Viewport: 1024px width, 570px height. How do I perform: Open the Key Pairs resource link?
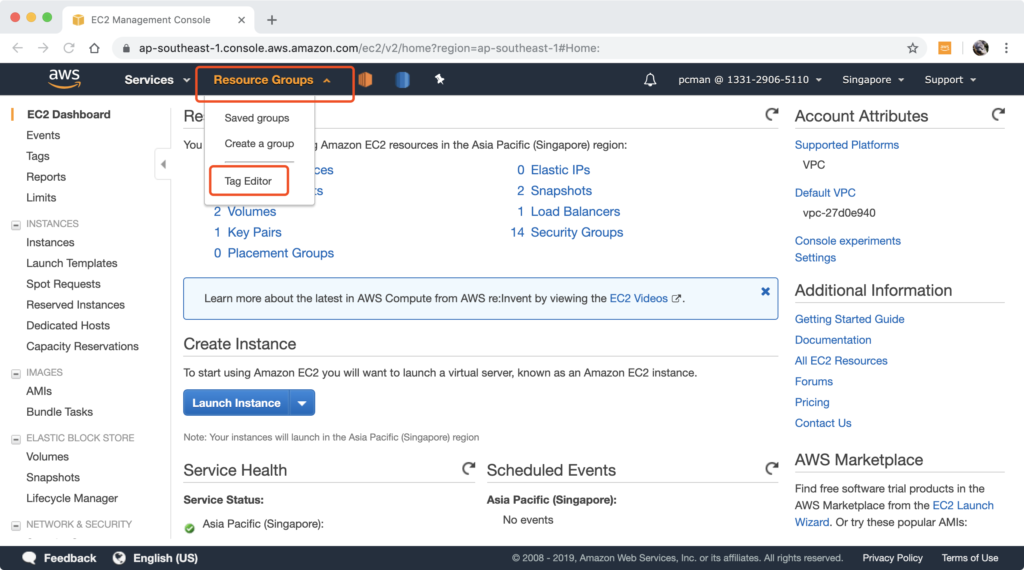254,232
